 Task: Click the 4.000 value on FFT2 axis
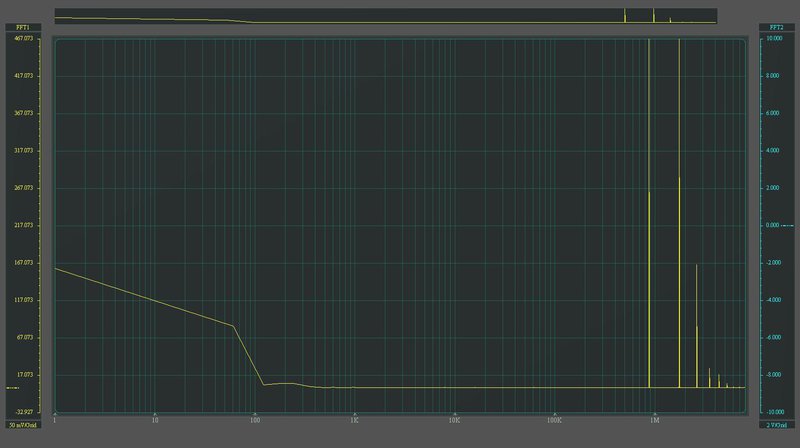point(772,151)
